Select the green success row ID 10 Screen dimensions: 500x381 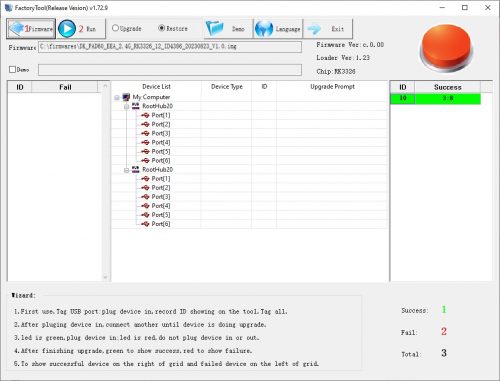pos(435,98)
